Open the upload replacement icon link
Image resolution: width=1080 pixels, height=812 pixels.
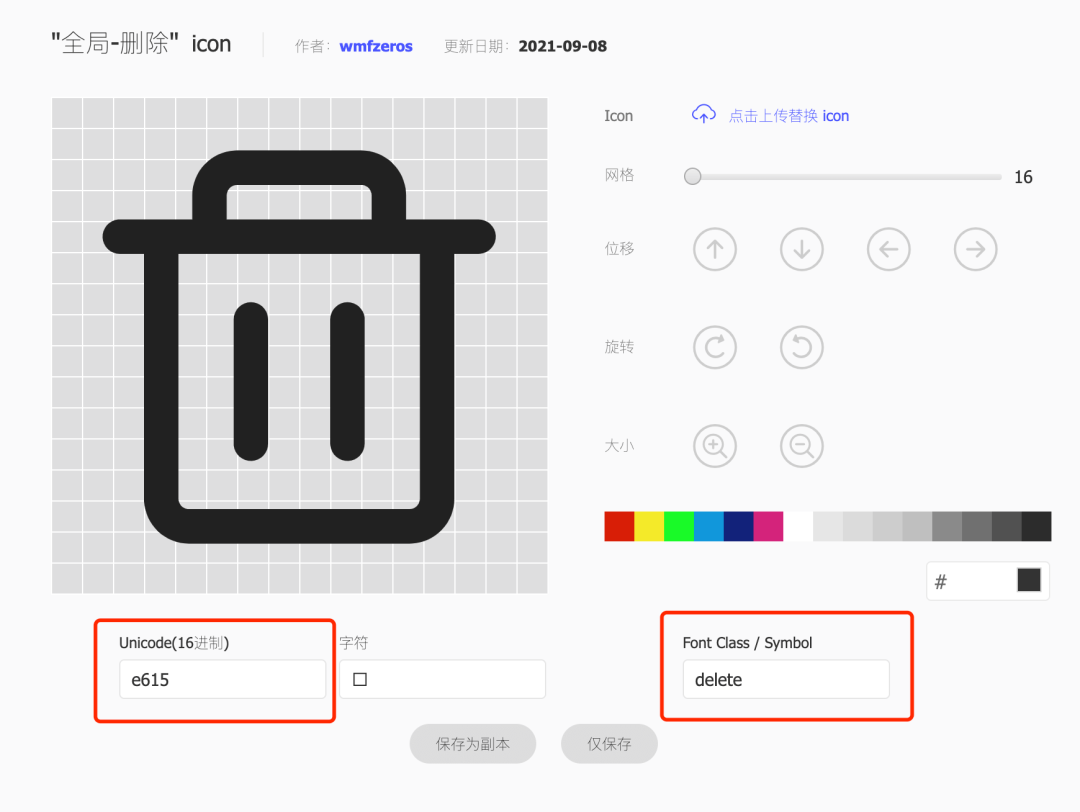789,116
